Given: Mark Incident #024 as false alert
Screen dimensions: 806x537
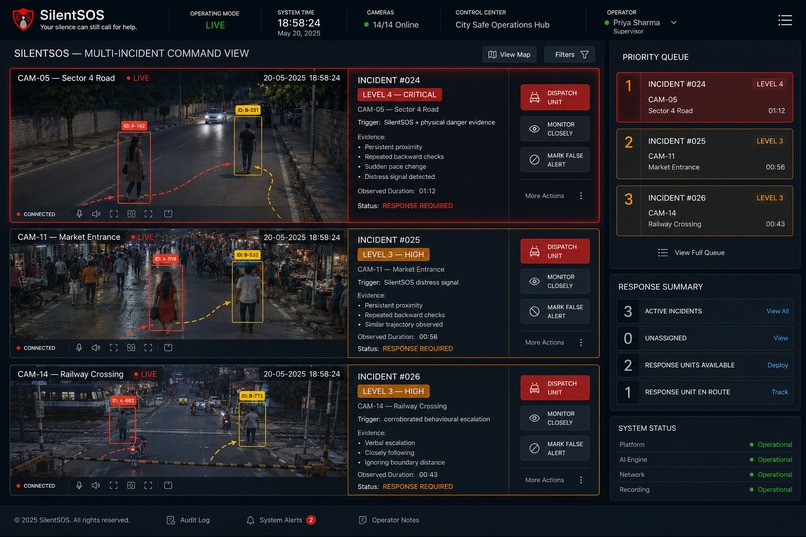Looking at the screenshot, I should click(x=555, y=160).
